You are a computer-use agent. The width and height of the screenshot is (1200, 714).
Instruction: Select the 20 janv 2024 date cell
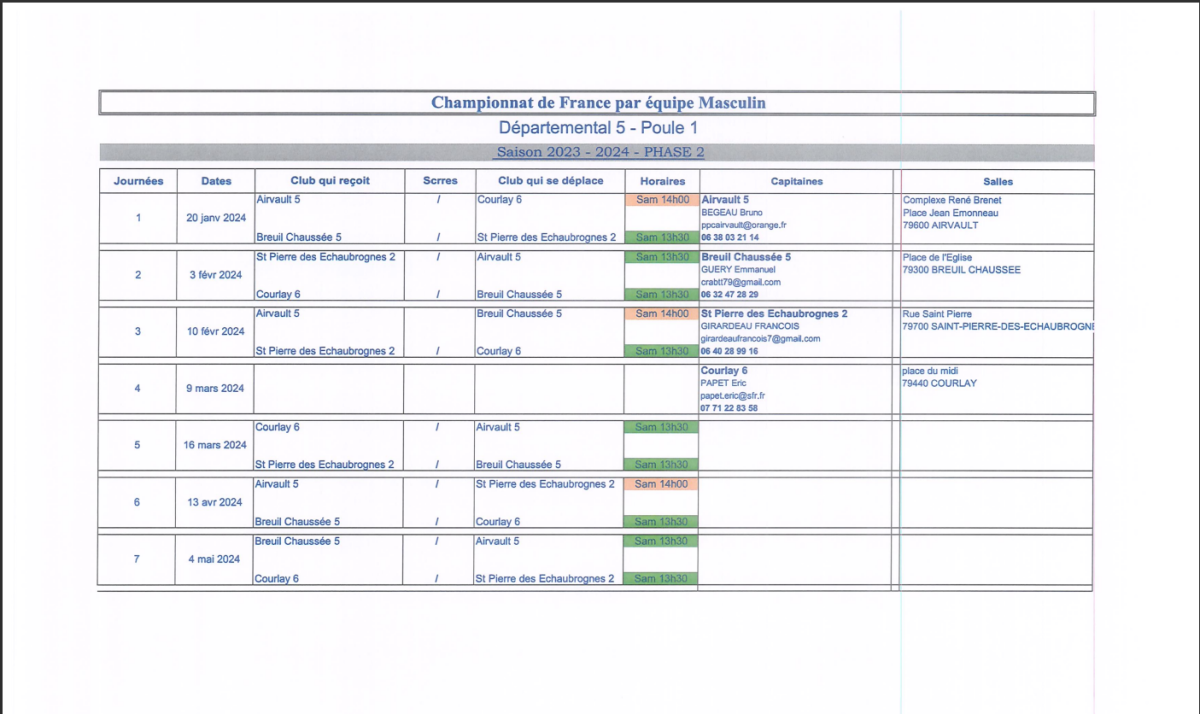click(215, 218)
